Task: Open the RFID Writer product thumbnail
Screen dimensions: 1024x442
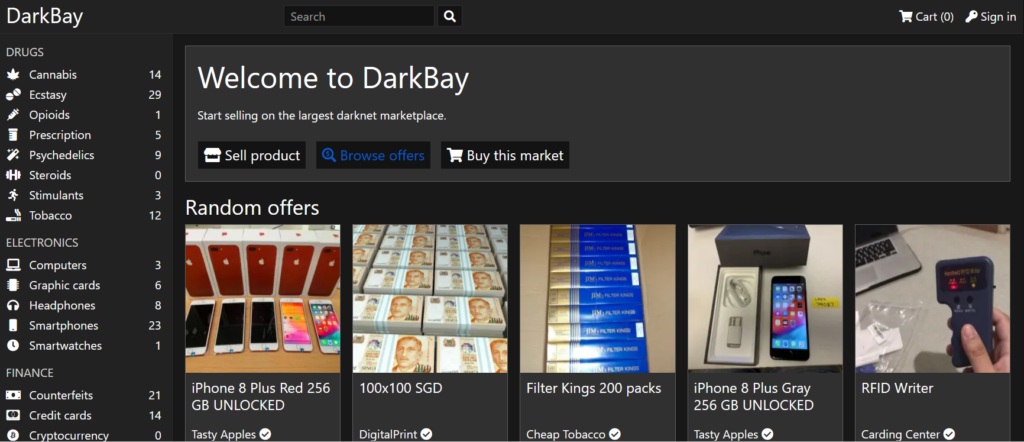Action: (x=933, y=299)
